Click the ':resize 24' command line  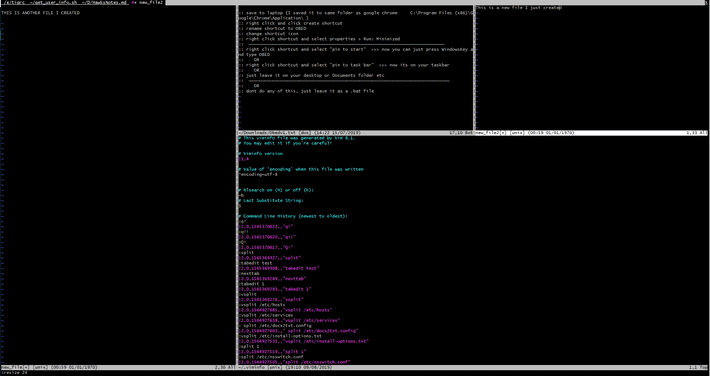coord(14,373)
